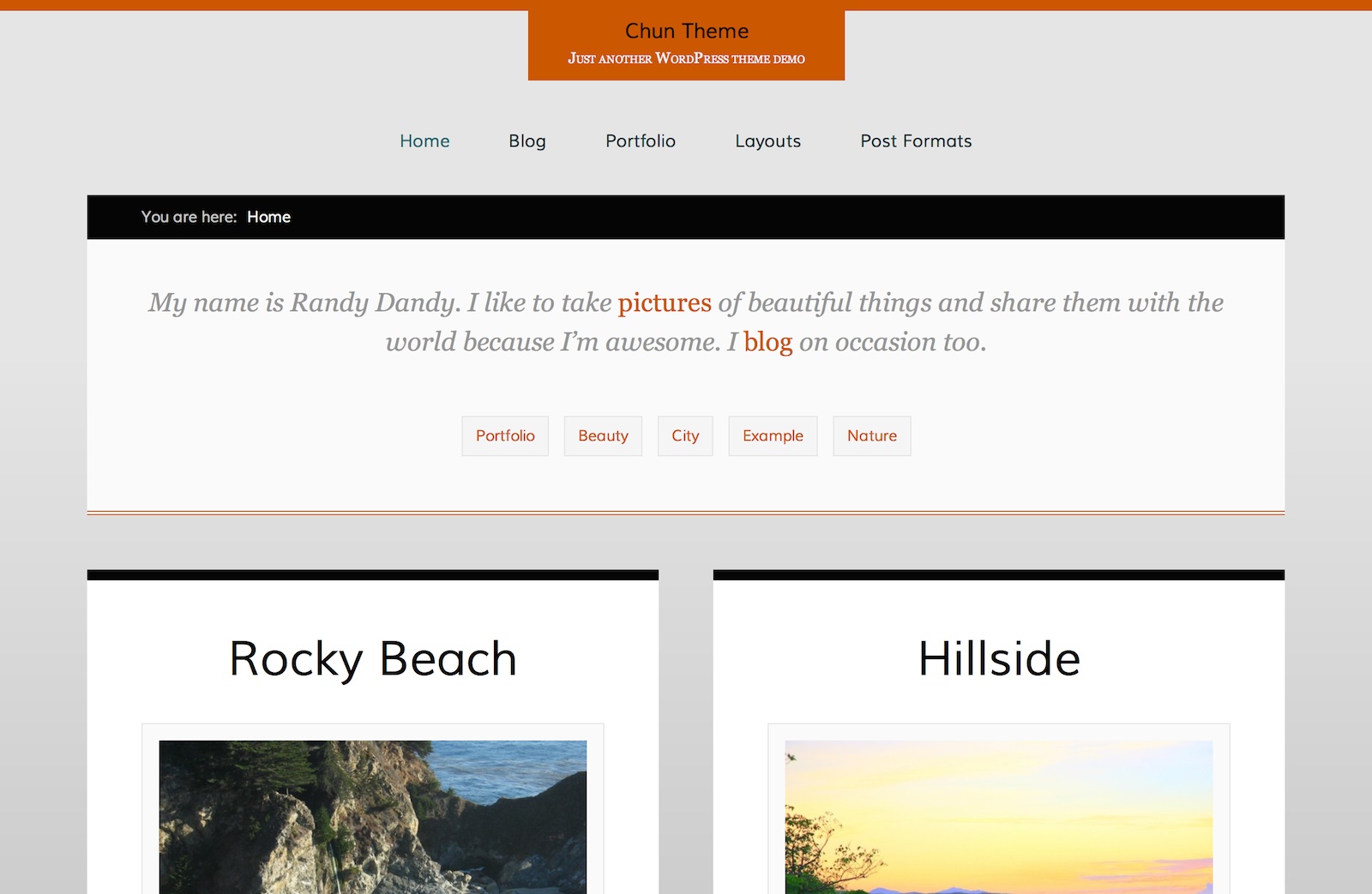This screenshot has width=1372, height=894.
Task: Open the Hillside post title
Action: tap(999, 658)
